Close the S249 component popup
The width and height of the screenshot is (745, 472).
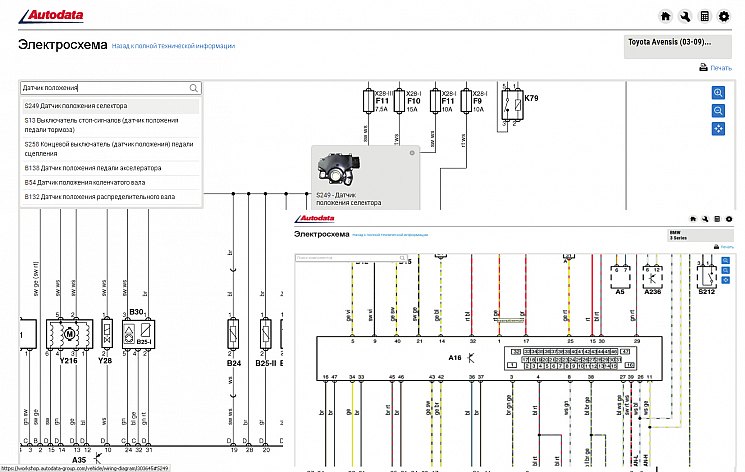412,153
